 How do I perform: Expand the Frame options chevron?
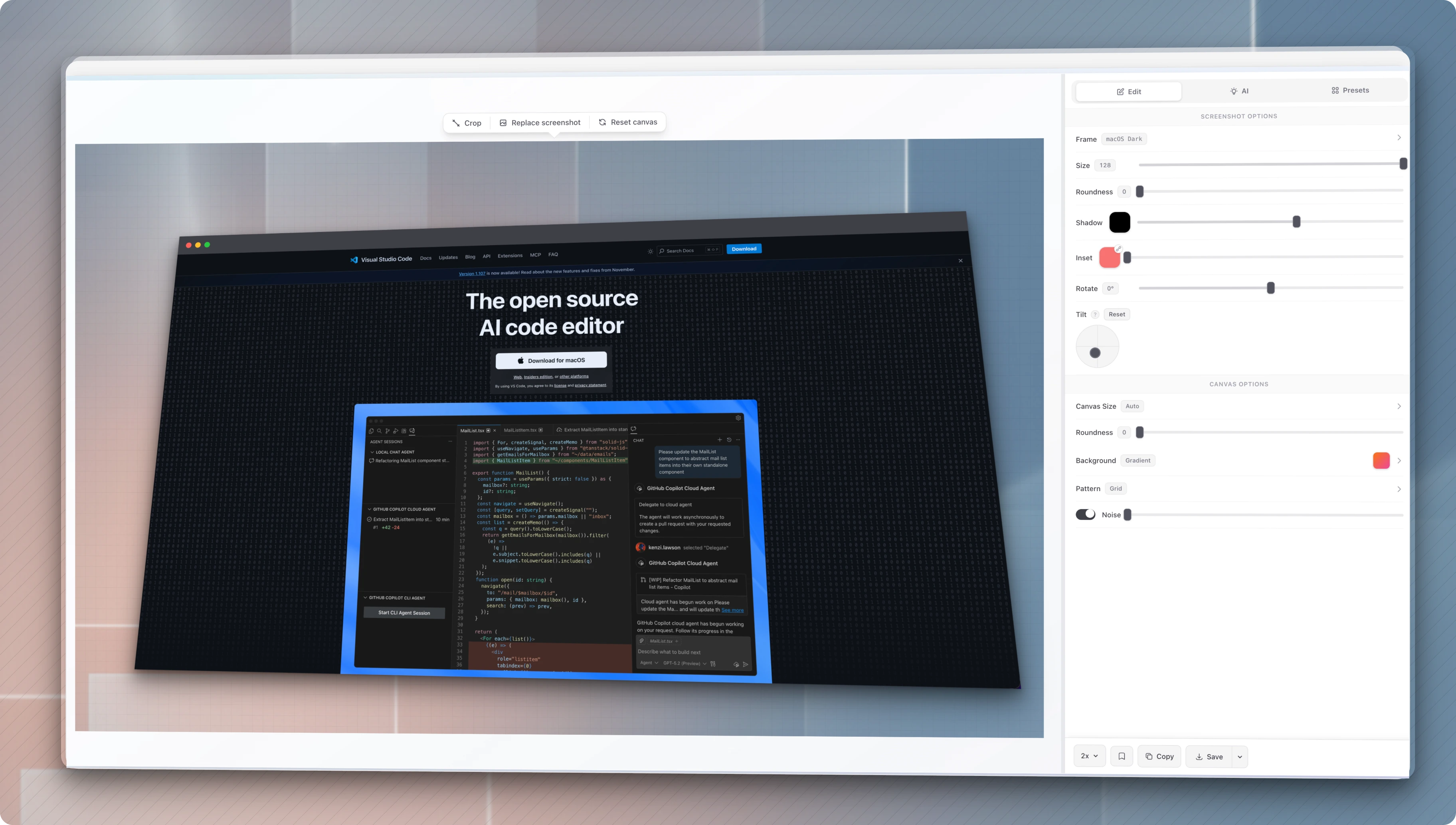coord(1399,138)
